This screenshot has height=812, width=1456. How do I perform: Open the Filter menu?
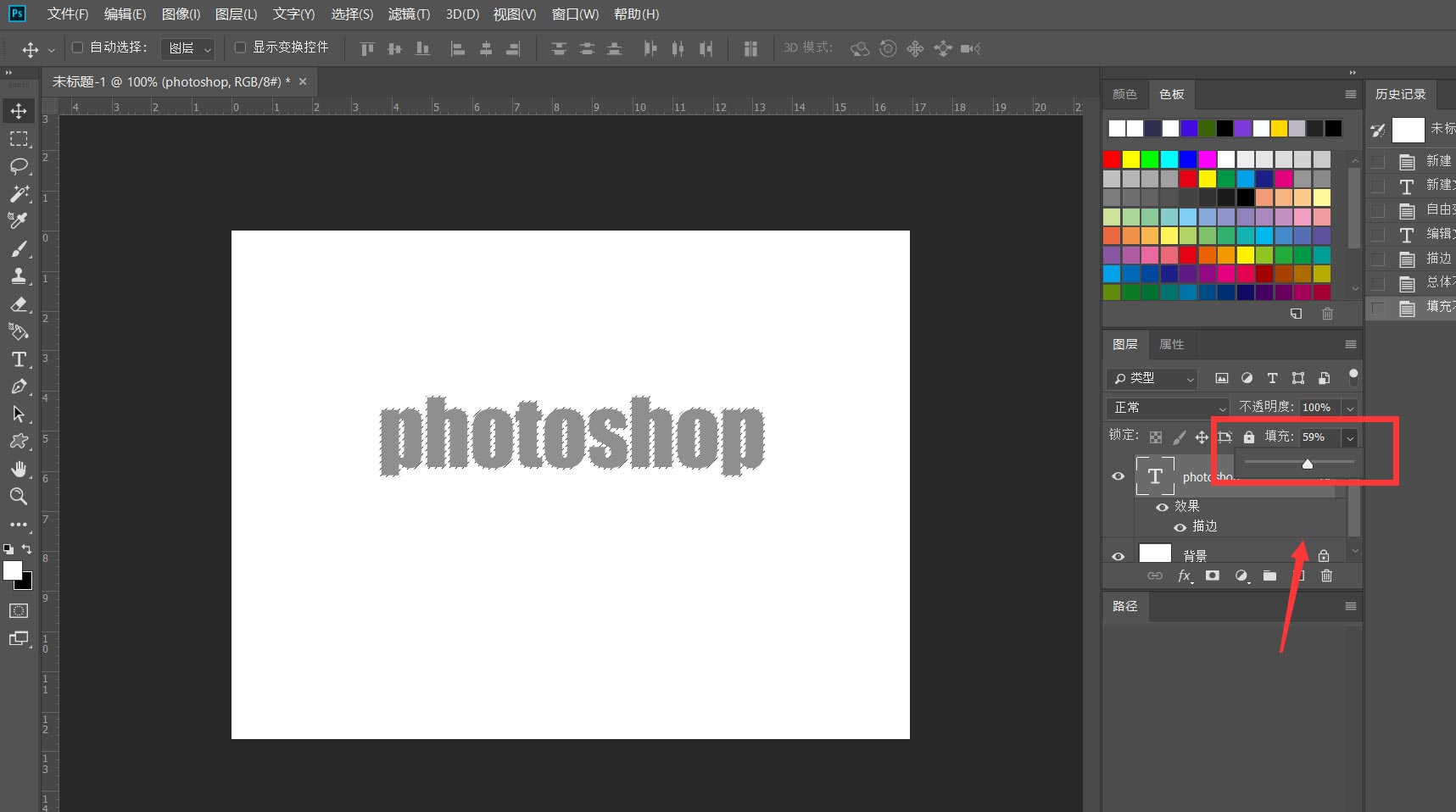click(409, 14)
